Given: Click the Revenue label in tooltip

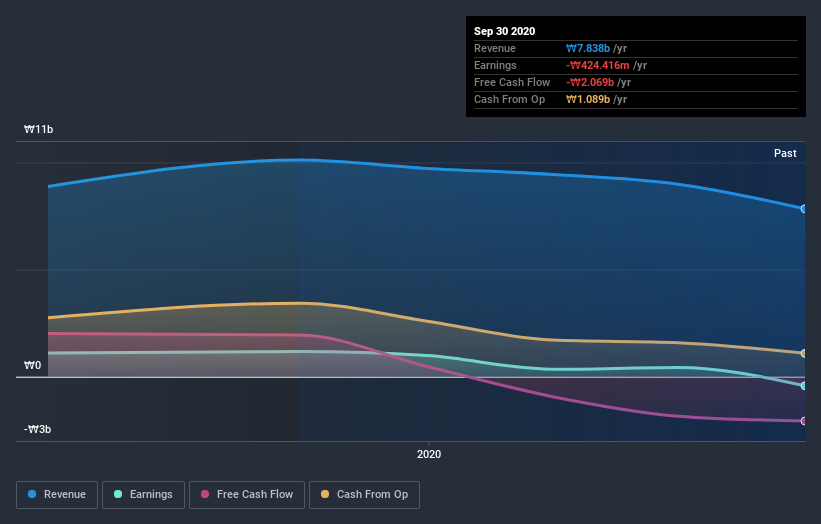Looking at the screenshot, I should [495, 48].
